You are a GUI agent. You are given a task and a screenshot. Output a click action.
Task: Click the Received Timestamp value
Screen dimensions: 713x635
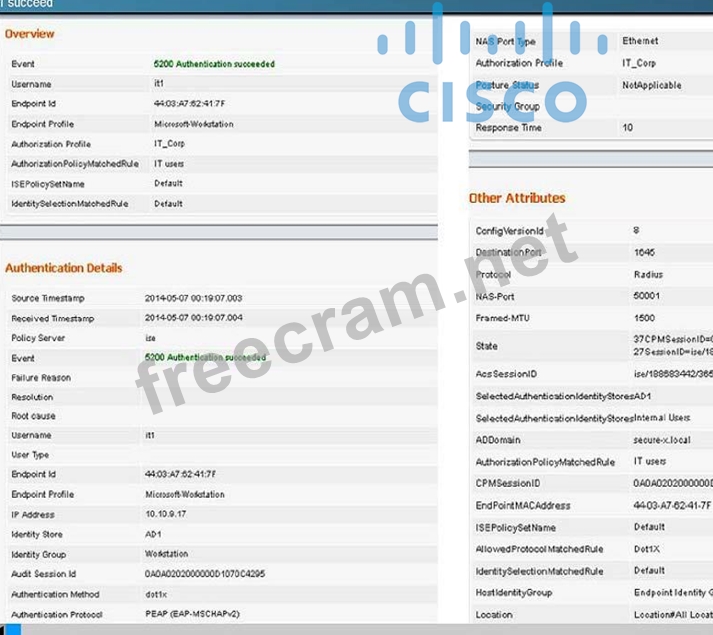[x=193, y=318]
